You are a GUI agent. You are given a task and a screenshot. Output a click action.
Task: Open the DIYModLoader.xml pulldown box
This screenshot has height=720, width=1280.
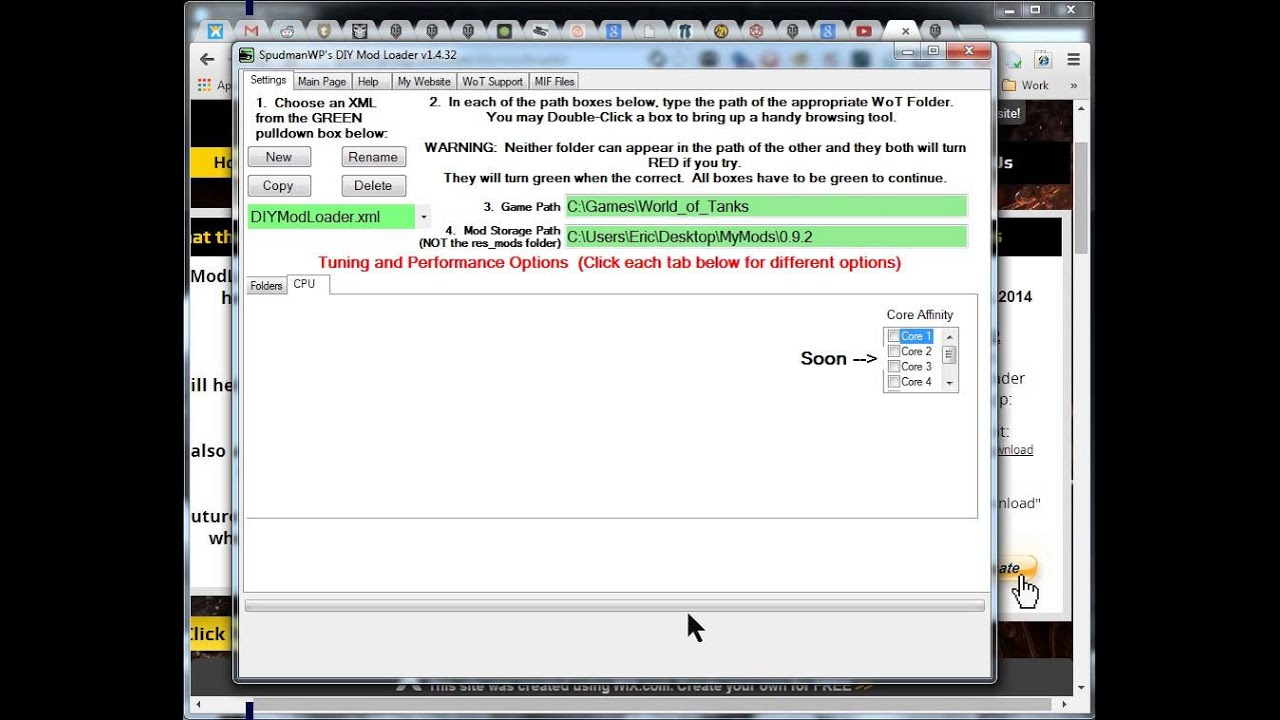(424, 217)
